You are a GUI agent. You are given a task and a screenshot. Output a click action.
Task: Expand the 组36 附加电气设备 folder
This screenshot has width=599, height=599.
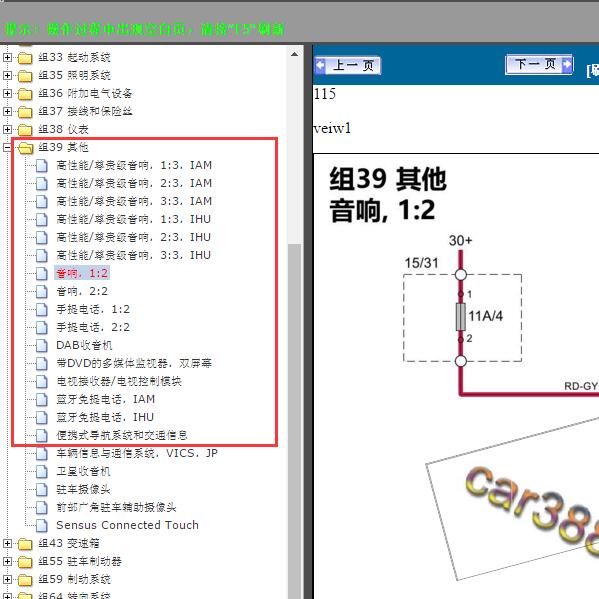tap(7, 93)
